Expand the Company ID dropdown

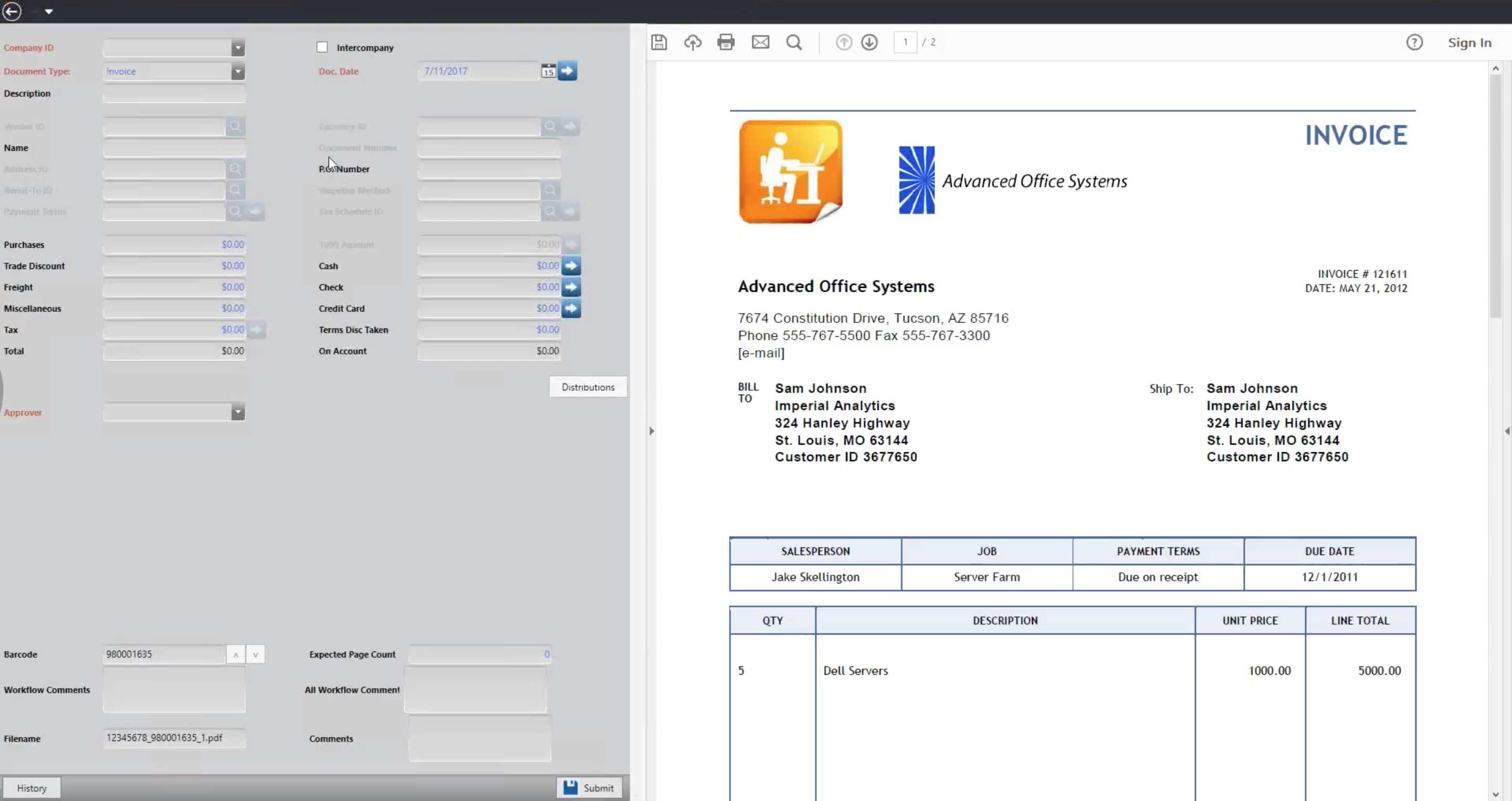238,48
